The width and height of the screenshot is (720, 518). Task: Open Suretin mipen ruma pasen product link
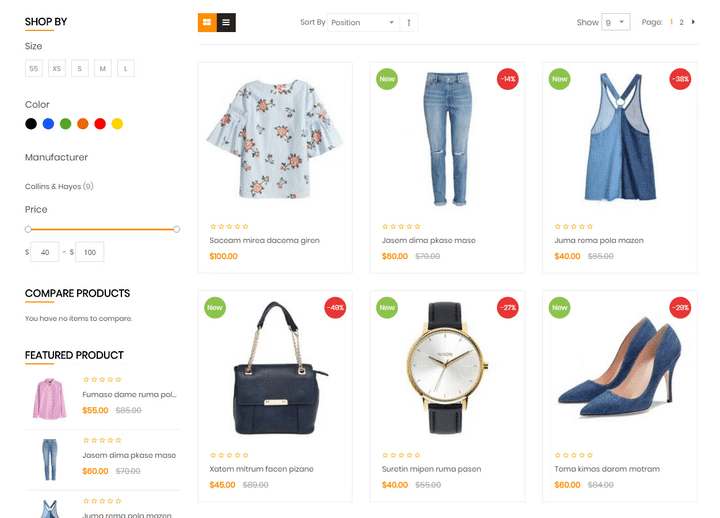(431, 469)
